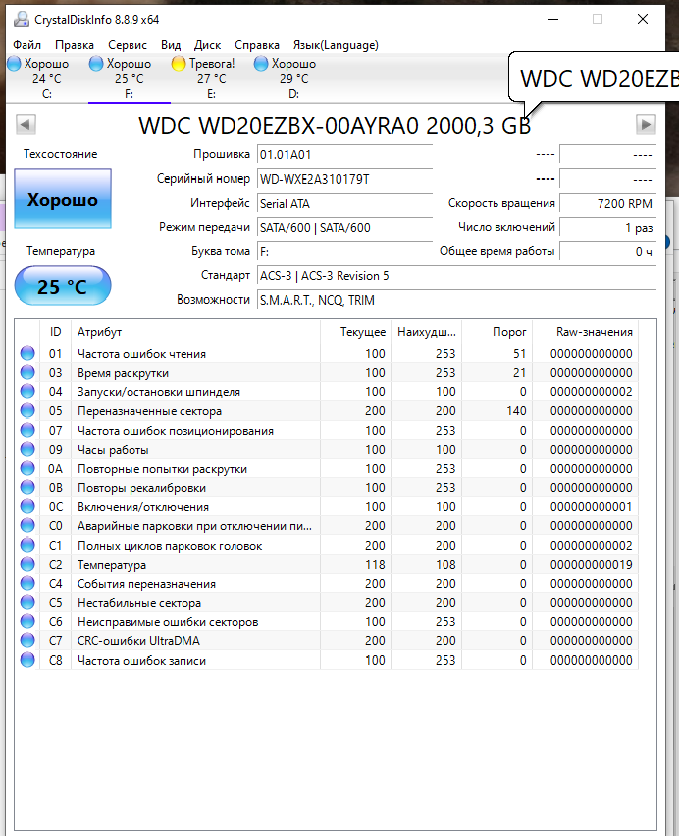The image size is (679, 836).
Task: Click the power-on count field 1 раз
Action: coord(608,228)
